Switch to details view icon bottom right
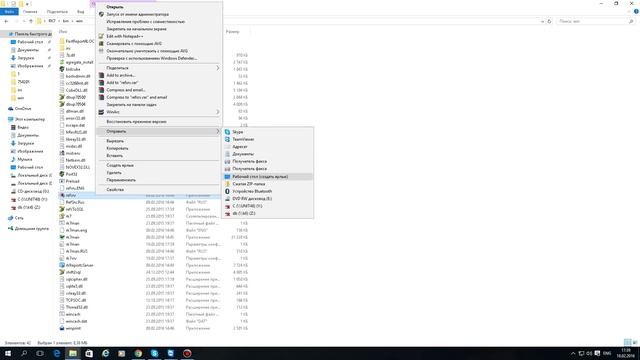Screen dimensions: 640x360 tap(627, 342)
